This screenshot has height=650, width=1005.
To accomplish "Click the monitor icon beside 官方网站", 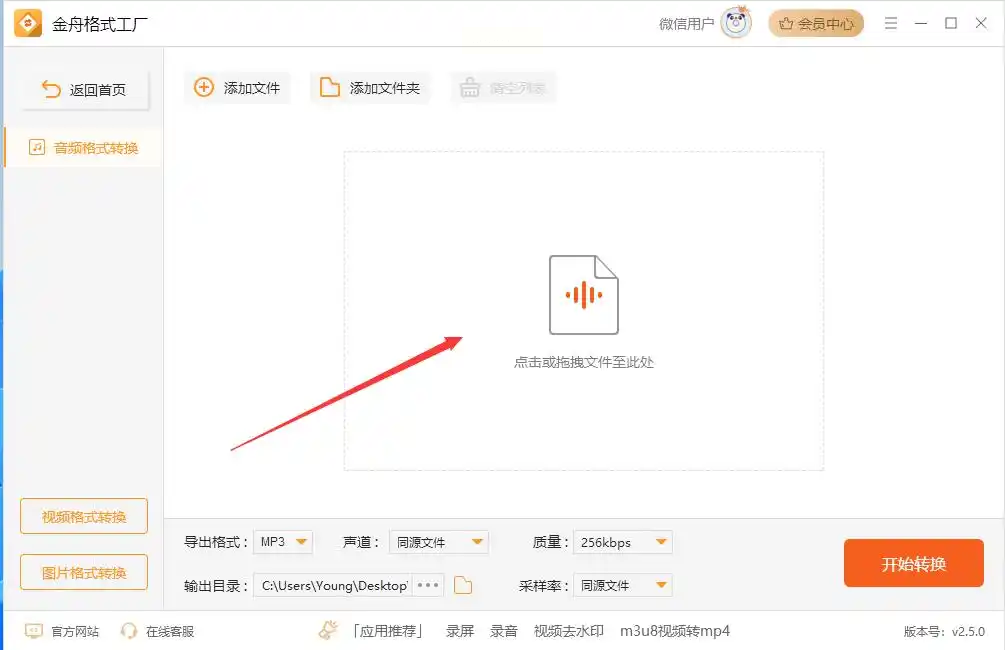I will 33,631.
